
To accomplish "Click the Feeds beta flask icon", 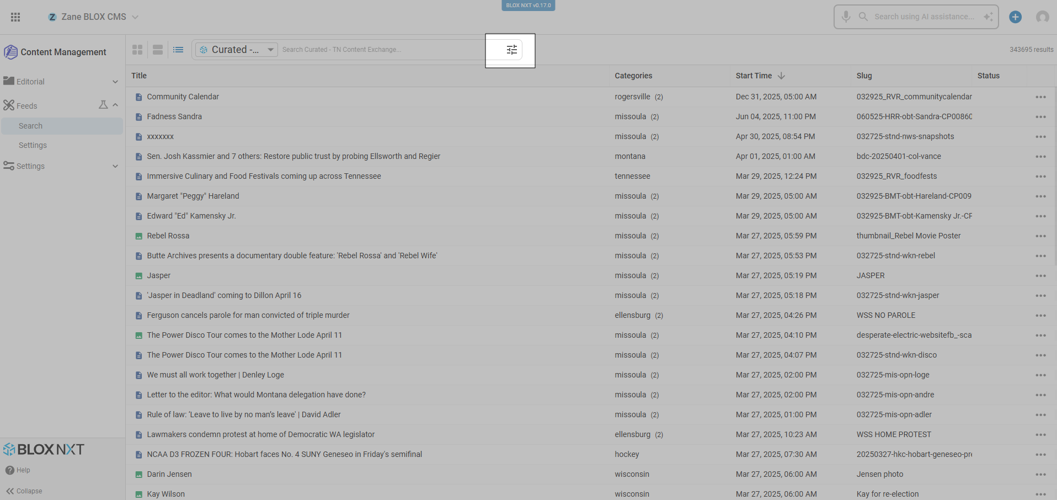I will click(103, 105).
